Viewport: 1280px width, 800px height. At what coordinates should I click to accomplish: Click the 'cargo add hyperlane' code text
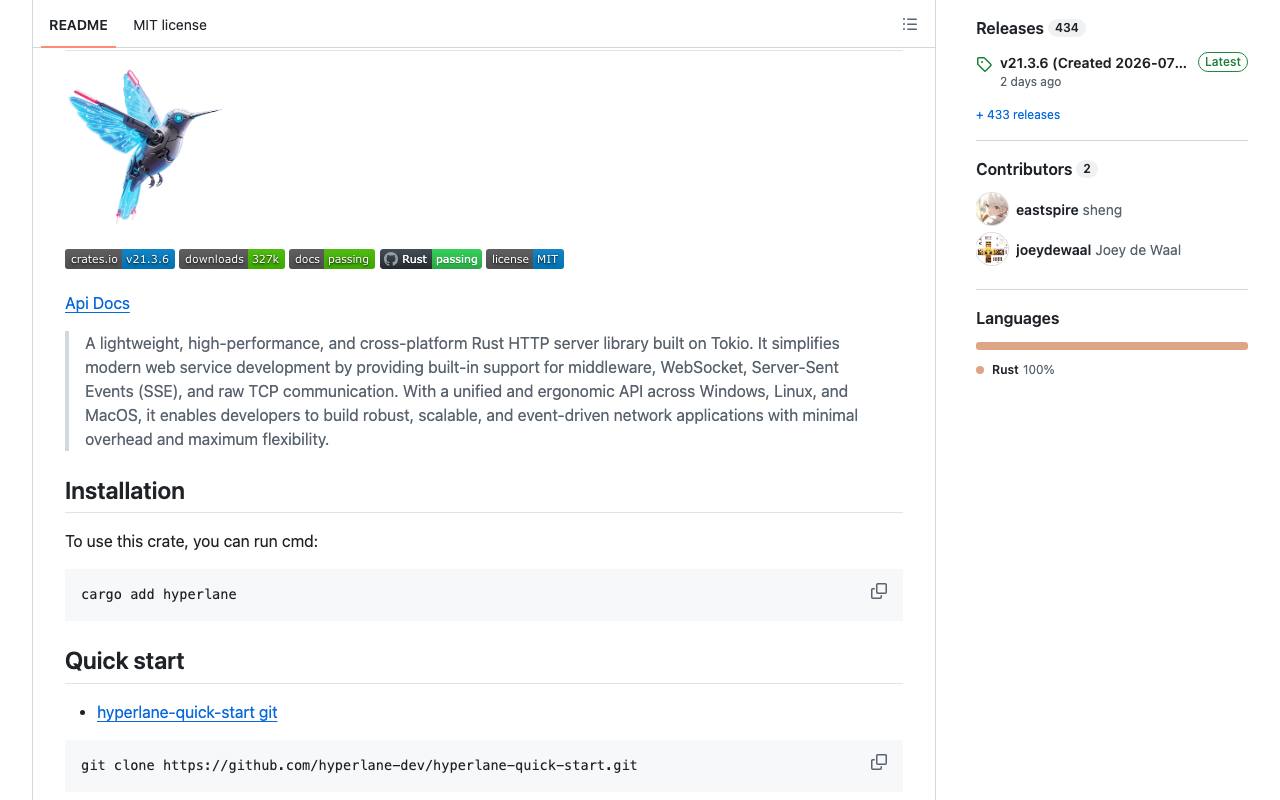[x=159, y=594]
